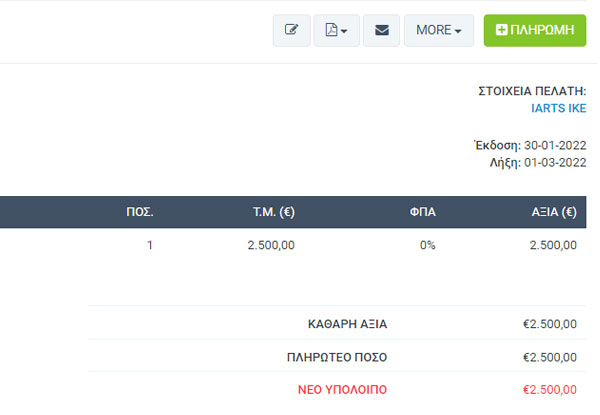
Task: Open the PDF export dropdown
Action: pyautogui.click(x=336, y=30)
